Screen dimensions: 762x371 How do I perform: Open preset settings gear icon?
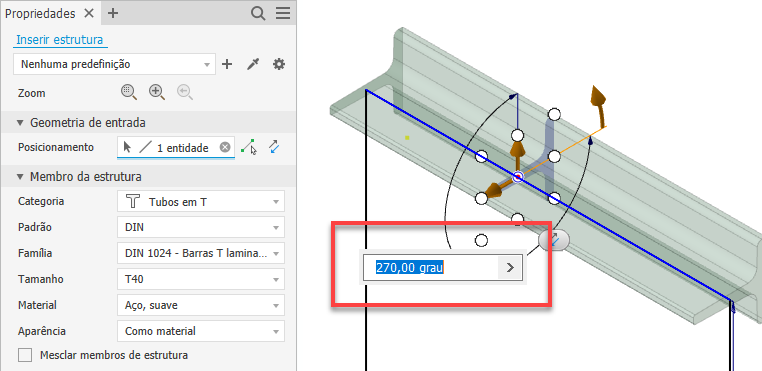pos(278,64)
